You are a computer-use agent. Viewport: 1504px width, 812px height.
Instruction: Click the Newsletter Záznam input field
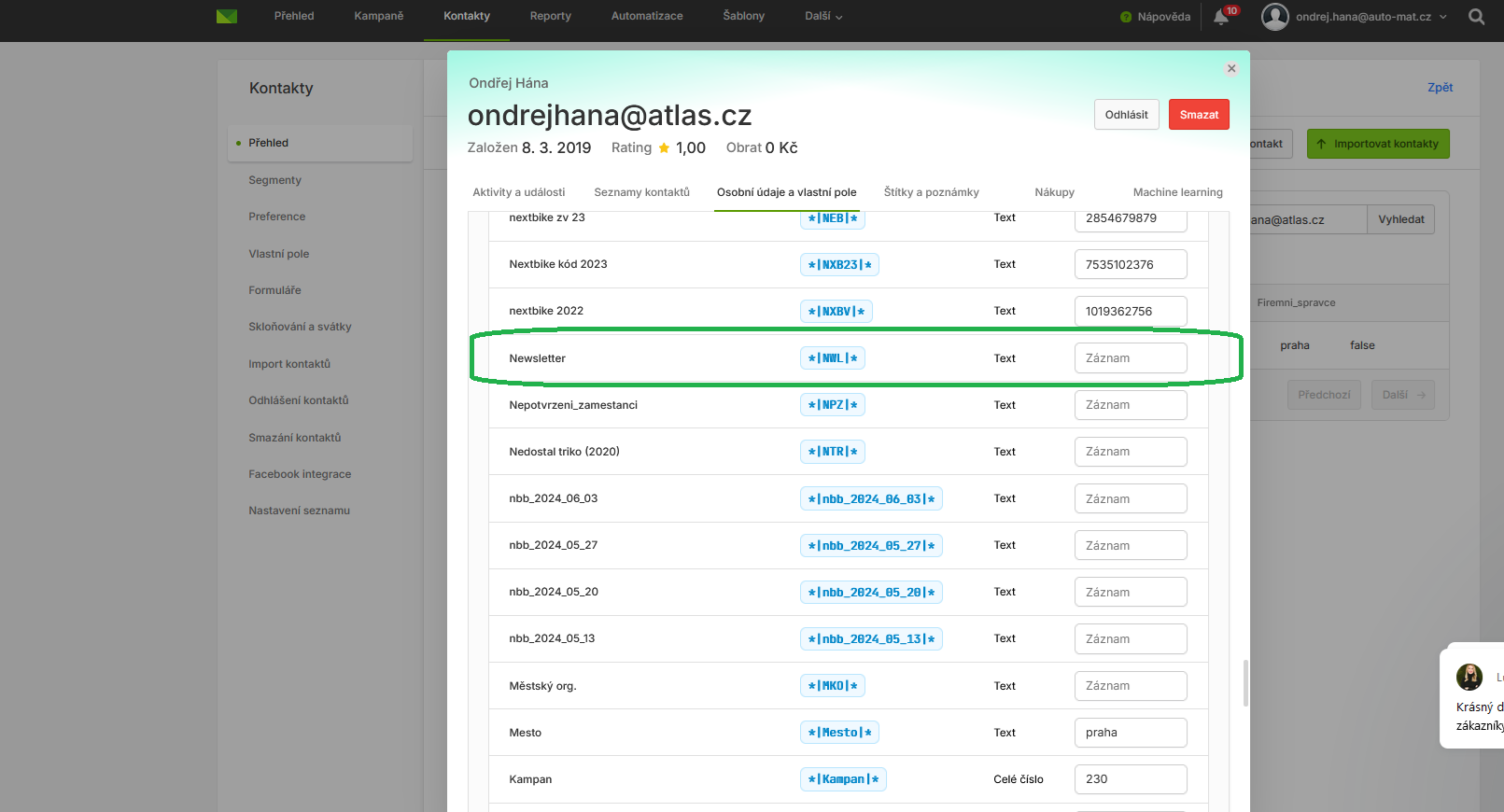tap(1130, 358)
